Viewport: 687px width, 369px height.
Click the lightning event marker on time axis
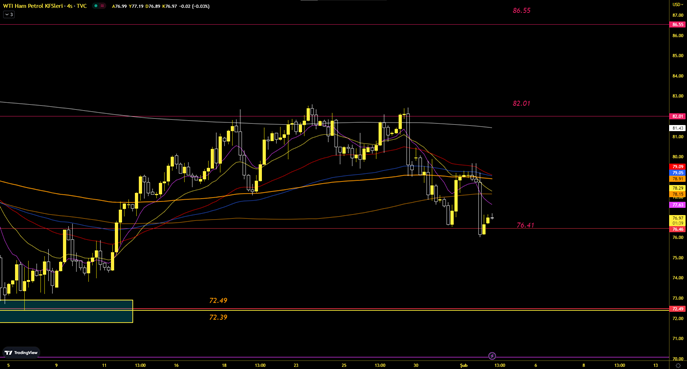tap(492, 356)
